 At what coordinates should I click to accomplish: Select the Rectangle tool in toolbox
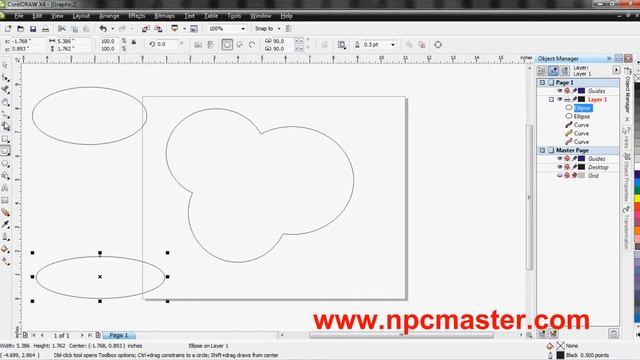(x=5, y=139)
